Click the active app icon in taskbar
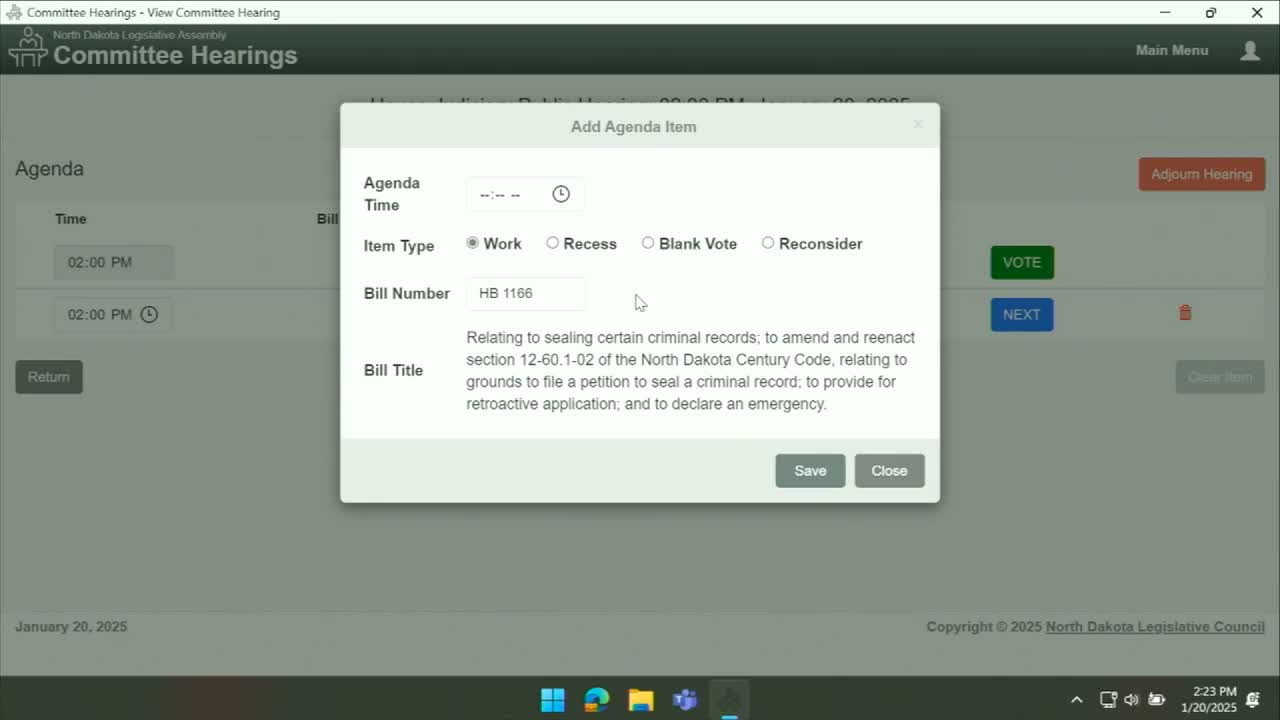 729,699
